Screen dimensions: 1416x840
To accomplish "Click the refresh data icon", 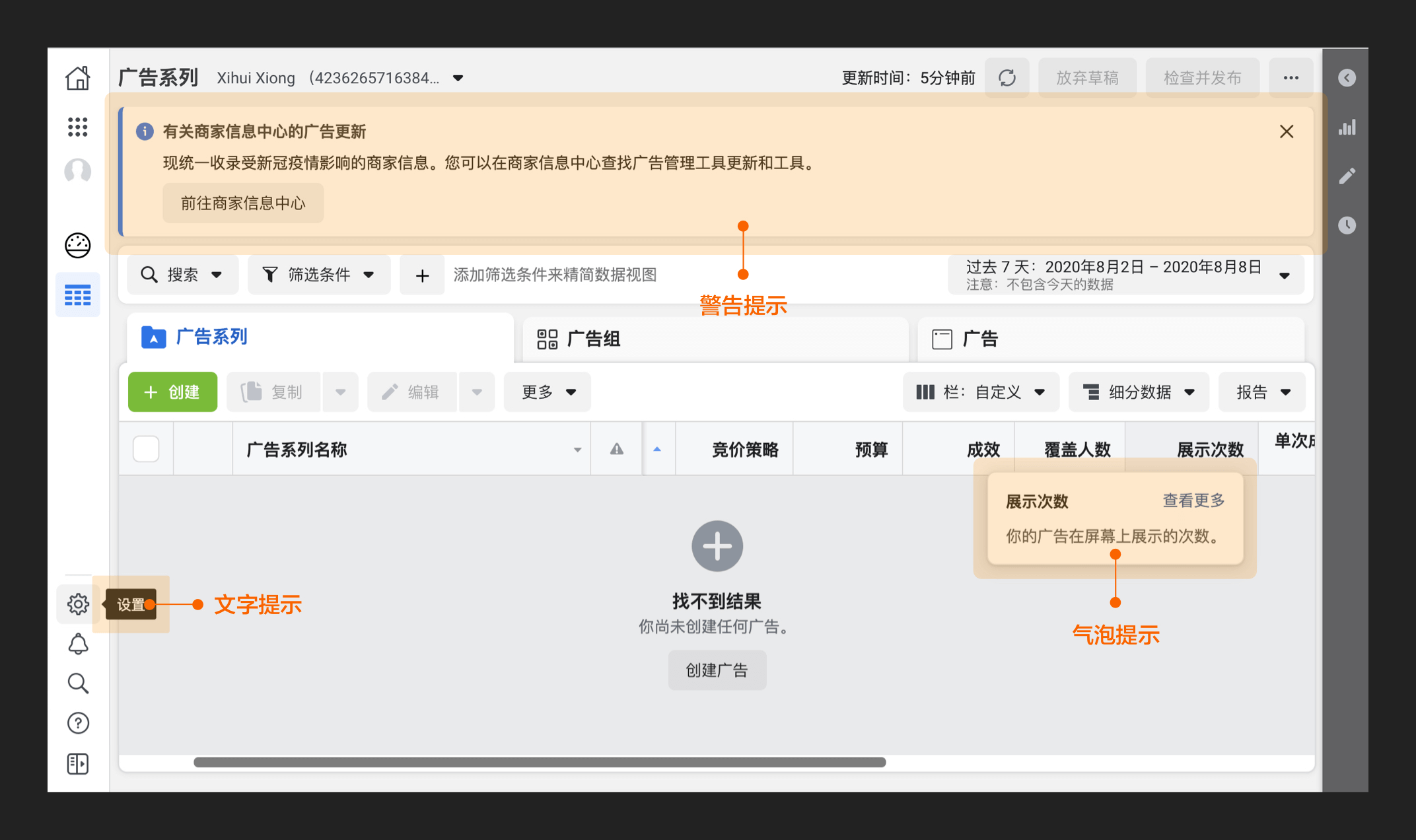I will coord(1007,78).
